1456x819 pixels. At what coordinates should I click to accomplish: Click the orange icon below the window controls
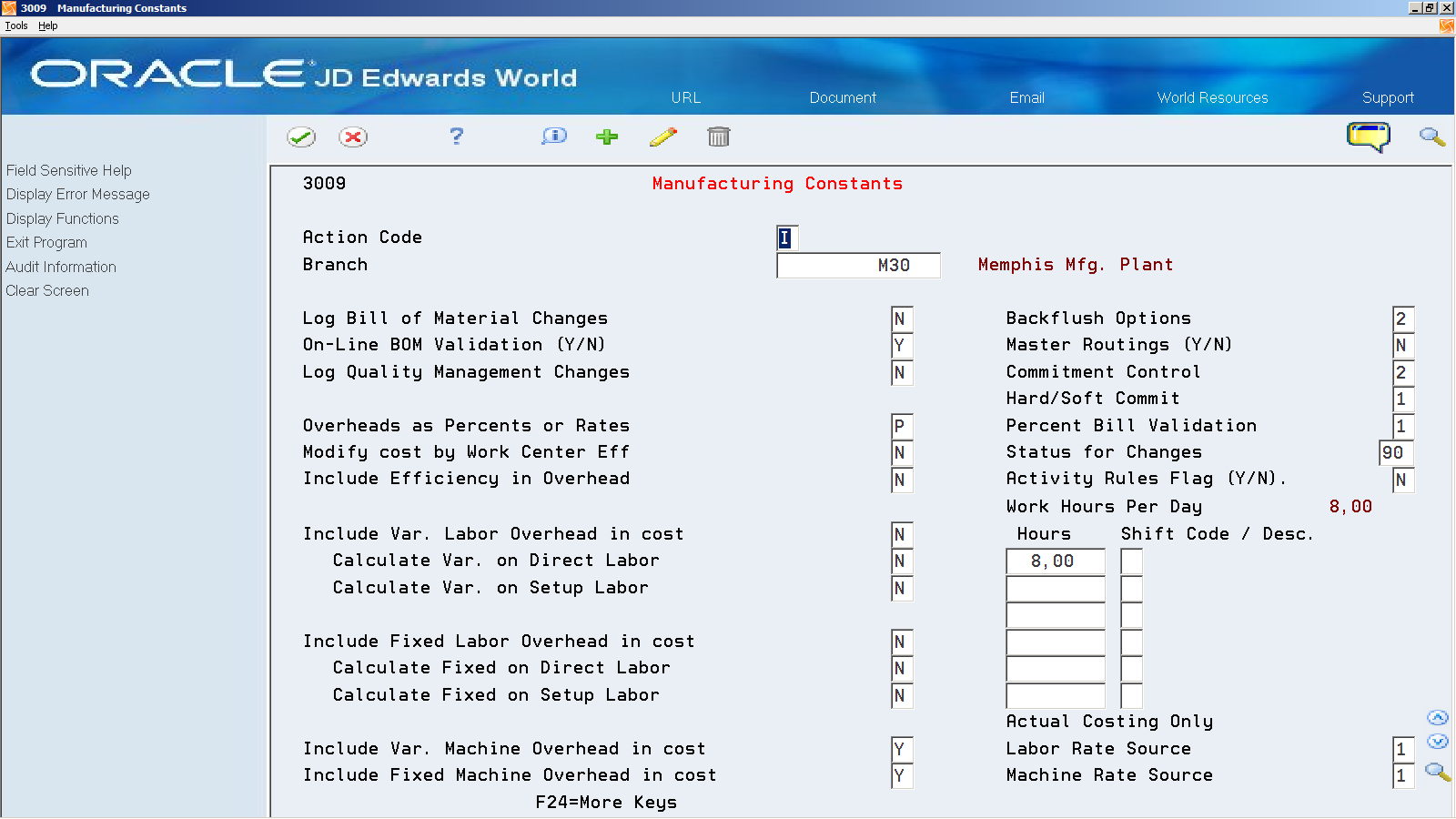(x=1446, y=26)
